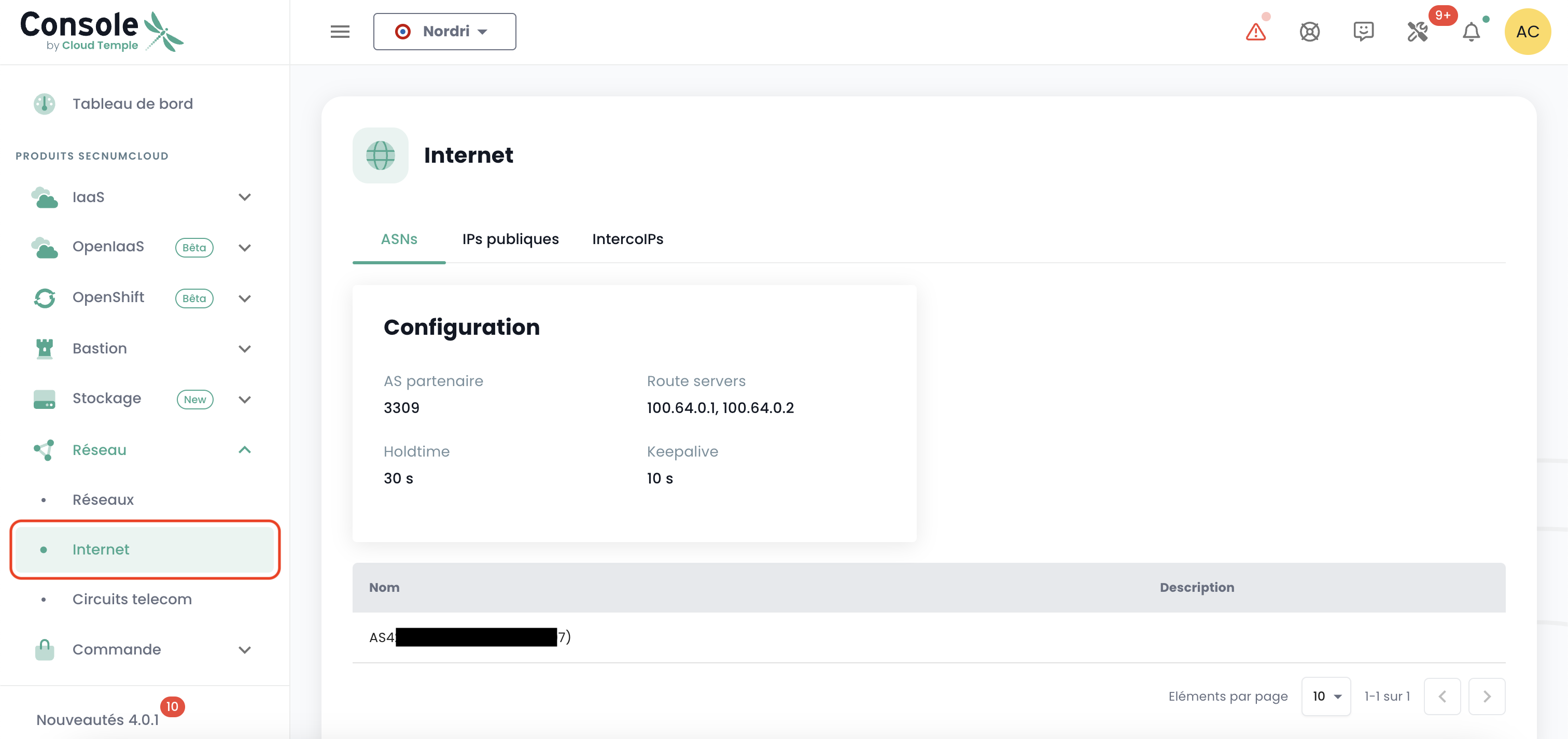Screen dimensions: 1568x739
Task: Open the red warning alert icon
Action: point(1255,32)
